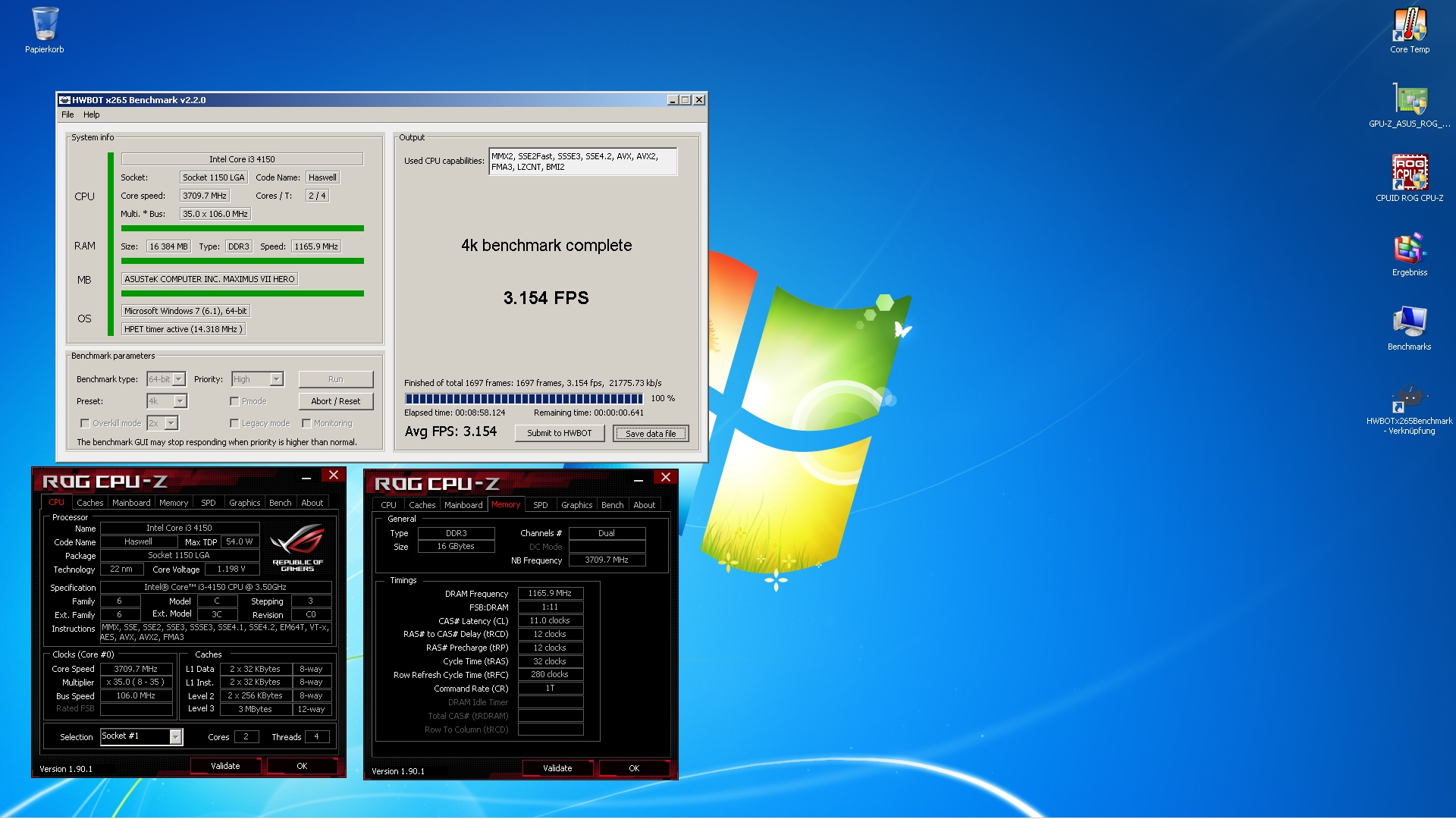Click the benchmark progress bar at 100%
Image resolution: width=1456 pixels, height=819 pixels.
(524, 399)
